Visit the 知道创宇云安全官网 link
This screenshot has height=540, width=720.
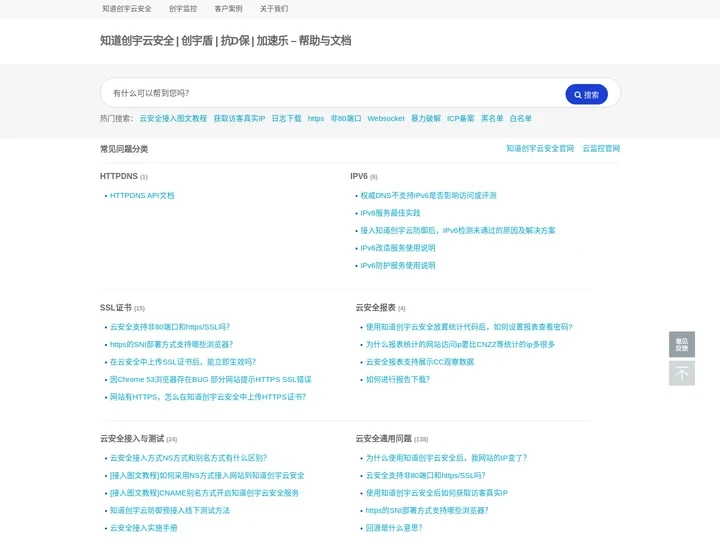coord(540,148)
